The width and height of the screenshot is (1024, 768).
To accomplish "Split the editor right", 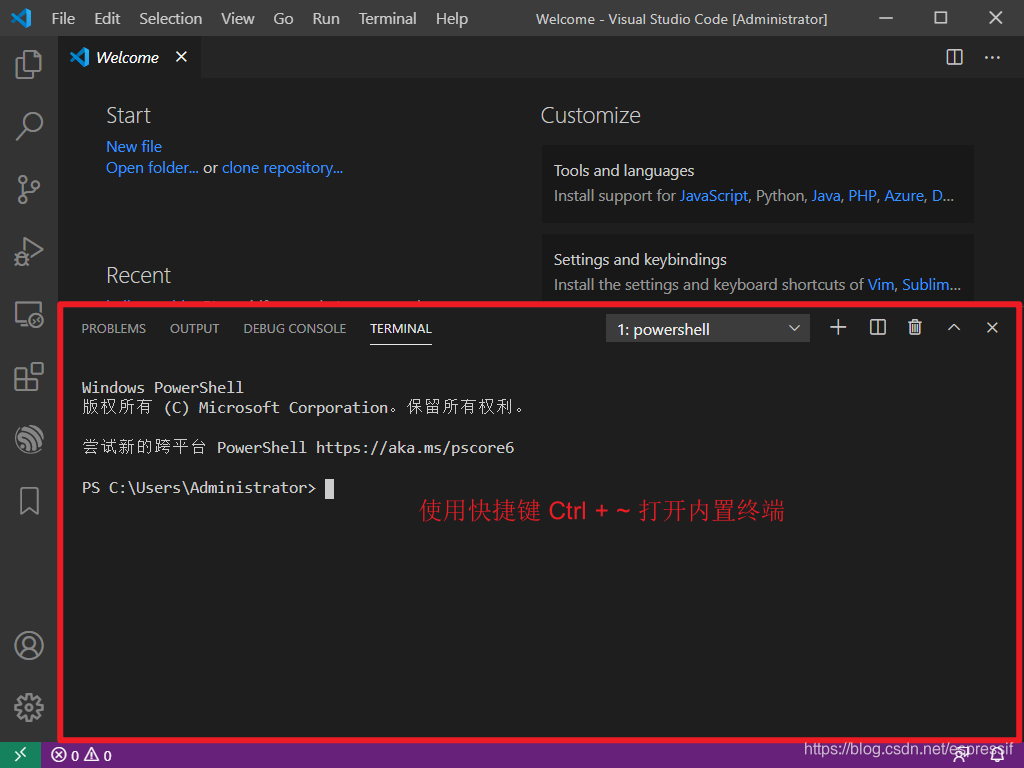I will [x=954, y=57].
